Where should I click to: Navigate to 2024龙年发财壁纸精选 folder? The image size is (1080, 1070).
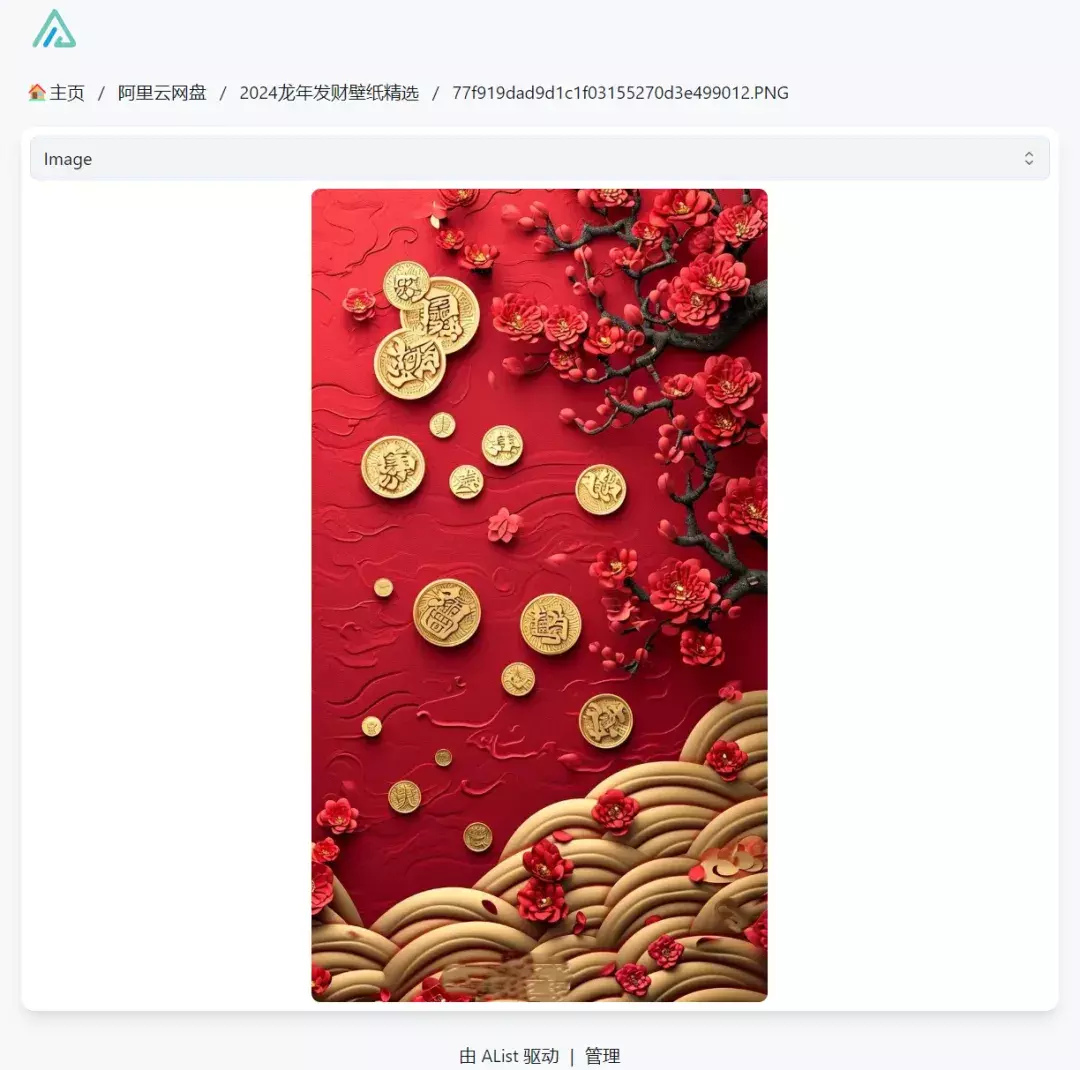(329, 92)
